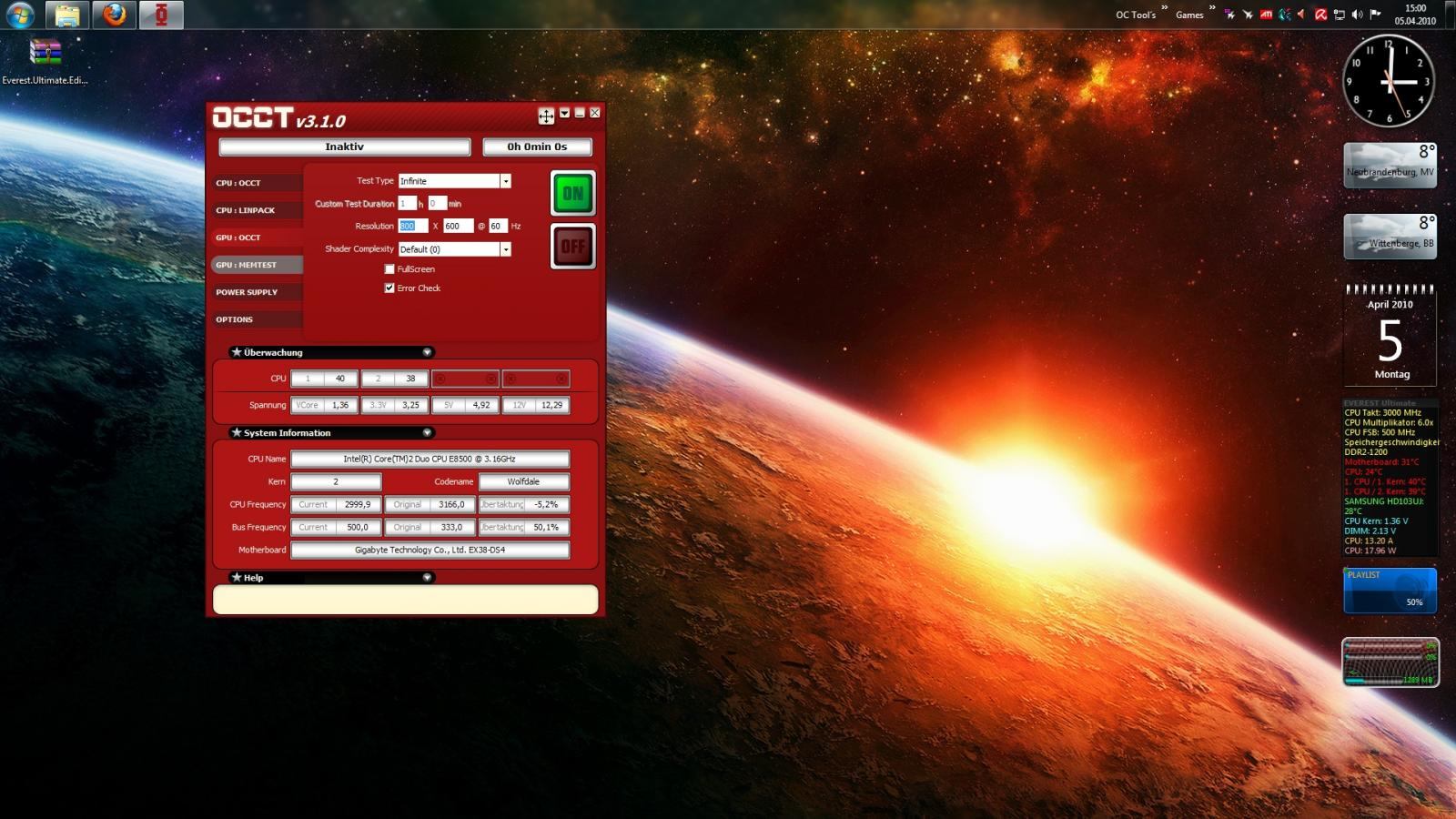
Task: Click the Help star icon
Action: [x=237, y=578]
